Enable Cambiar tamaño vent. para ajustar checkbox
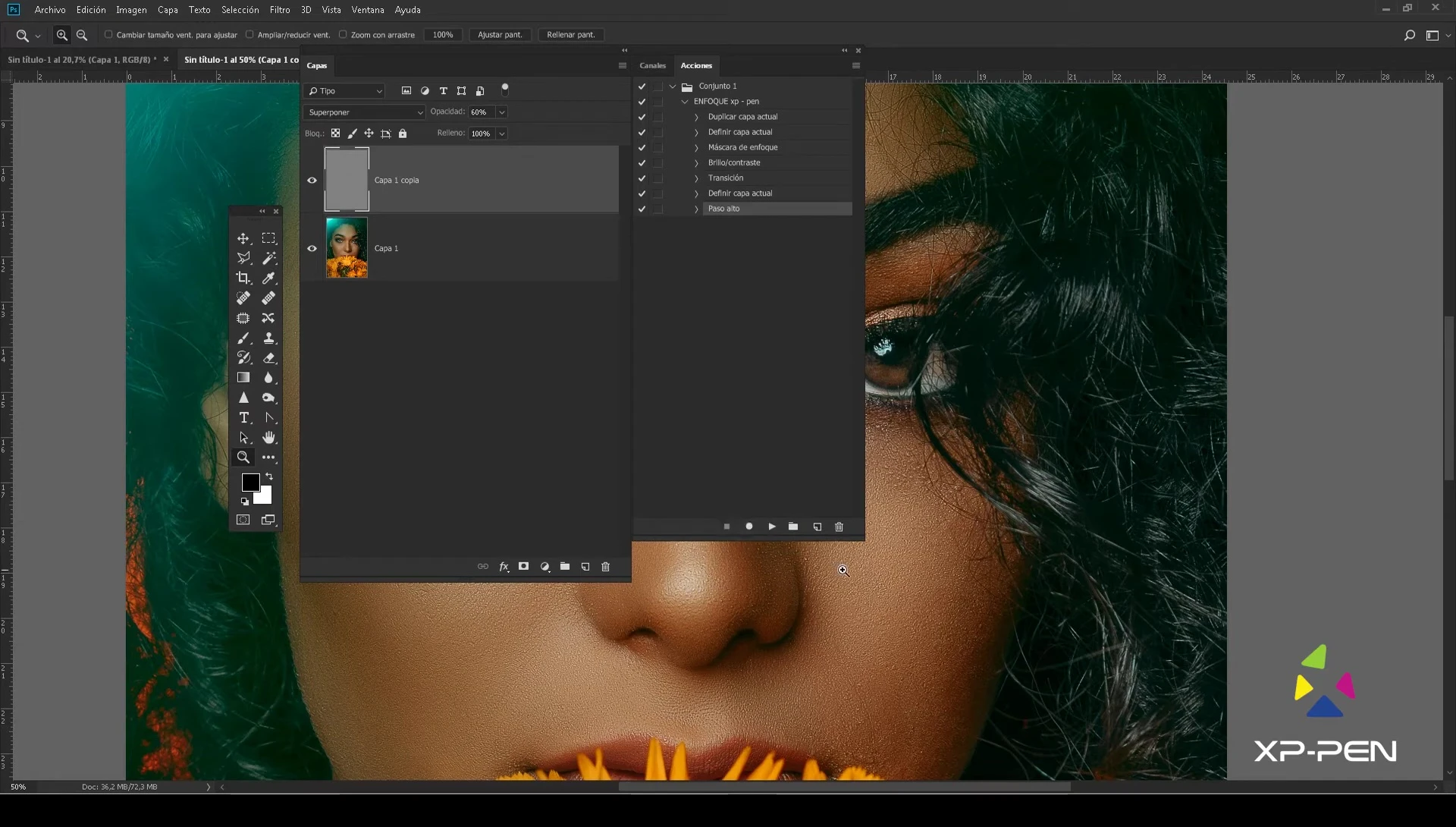 click(x=108, y=34)
